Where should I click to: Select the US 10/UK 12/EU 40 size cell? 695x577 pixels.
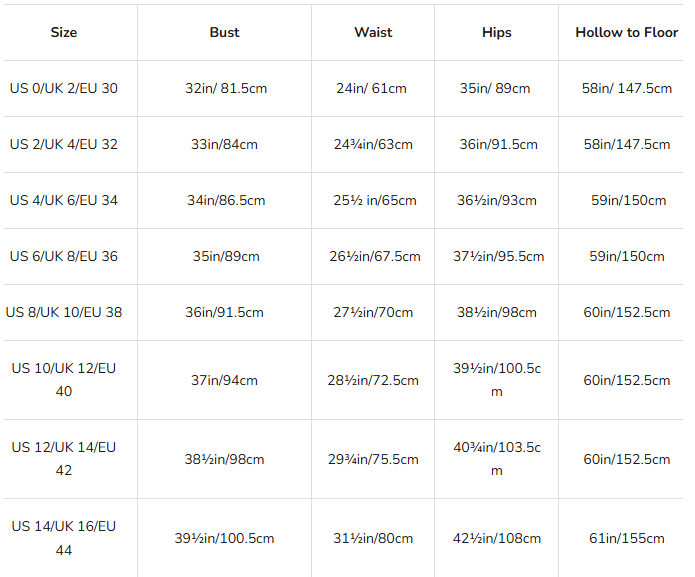pos(64,380)
